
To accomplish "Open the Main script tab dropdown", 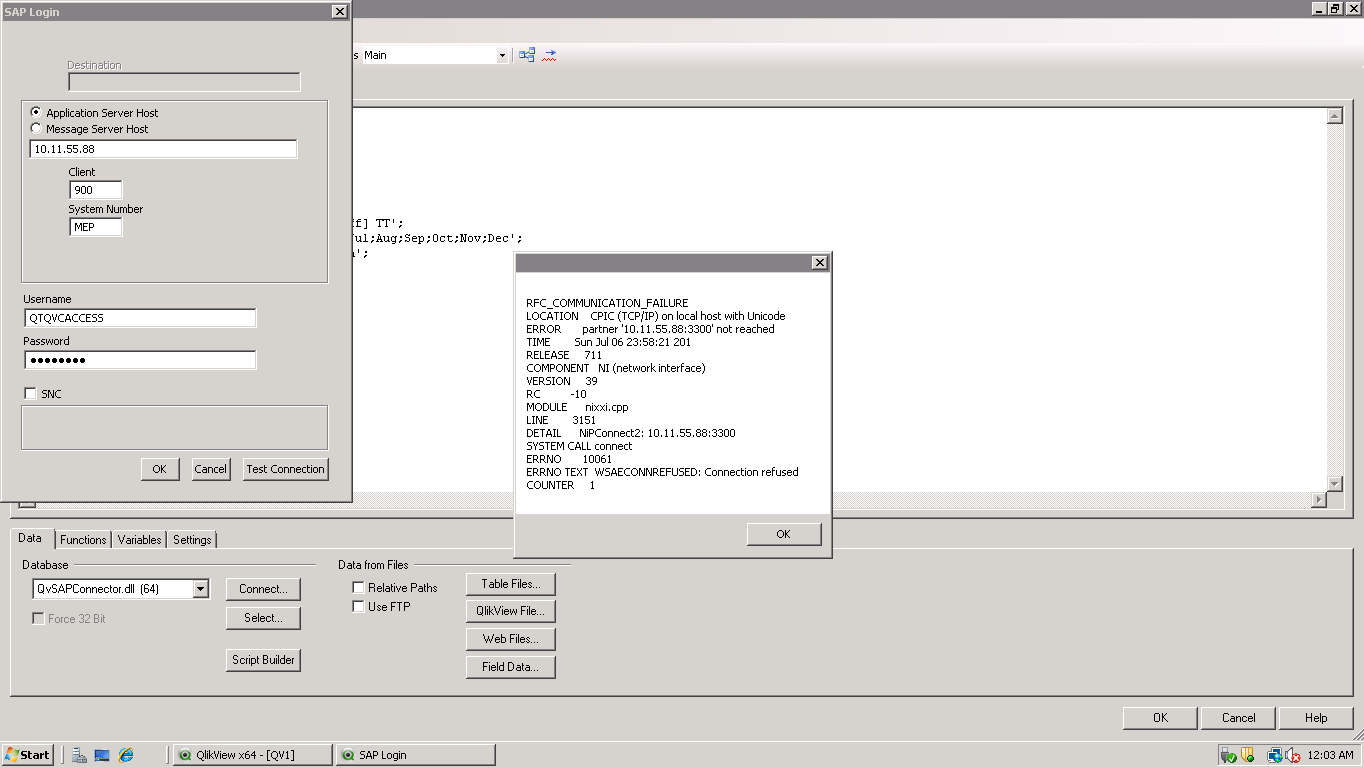I will point(502,56).
